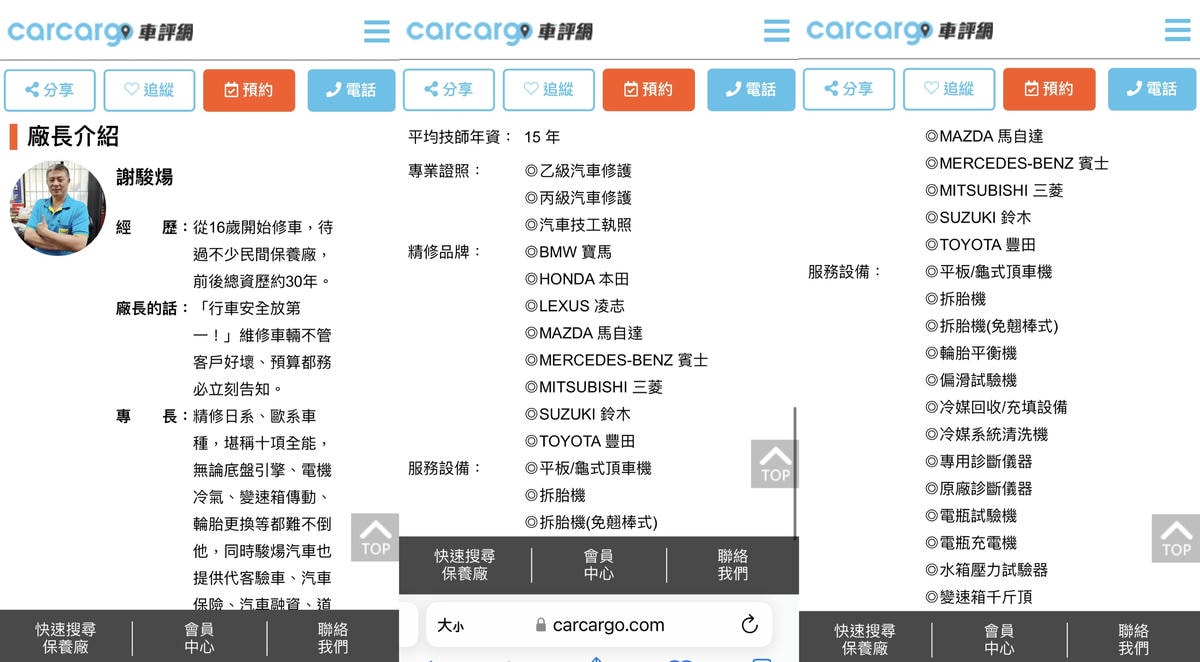
Task: Click the factory manager's profile photo
Action: click(59, 208)
